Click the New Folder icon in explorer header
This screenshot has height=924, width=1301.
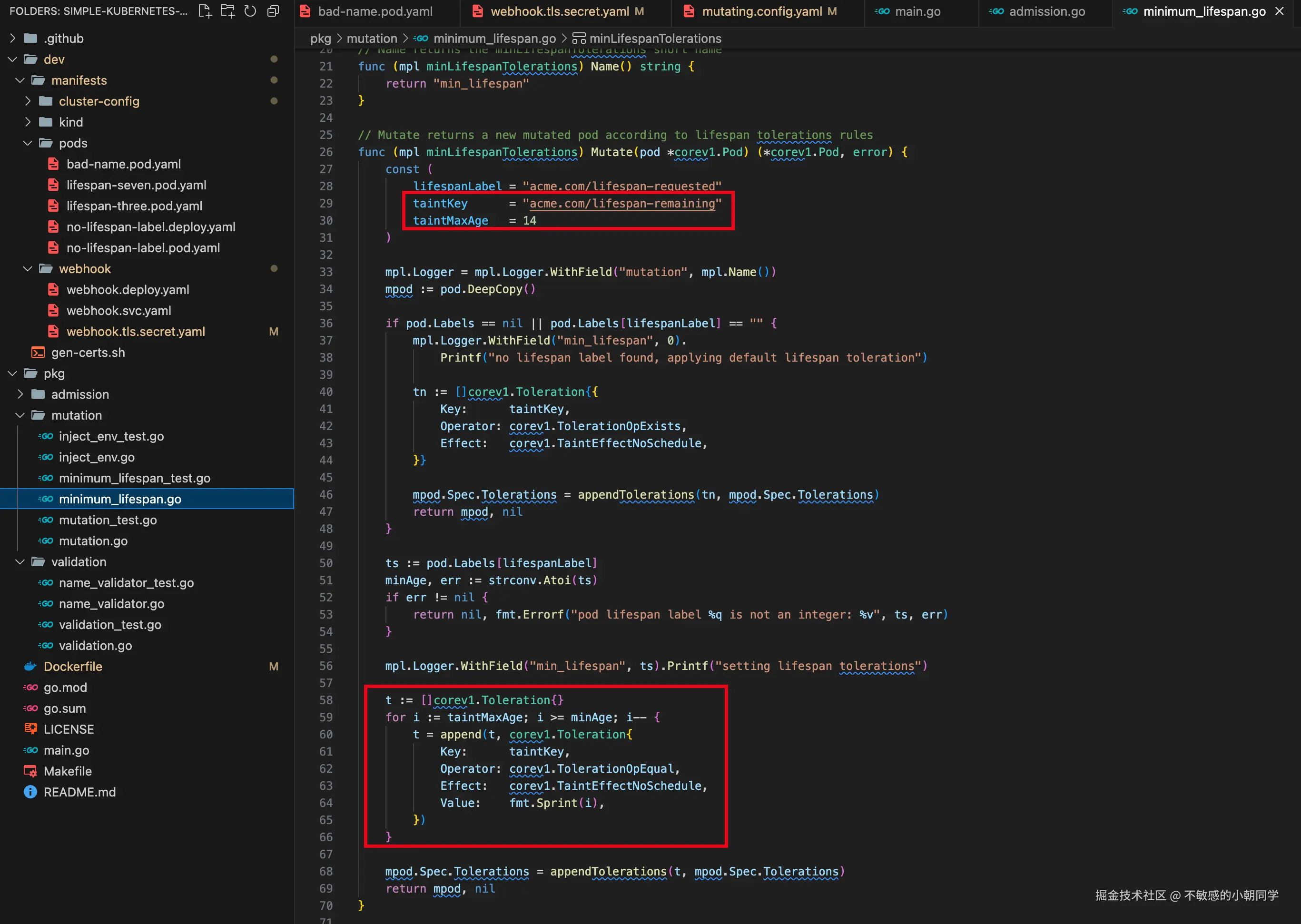(227, 11)
